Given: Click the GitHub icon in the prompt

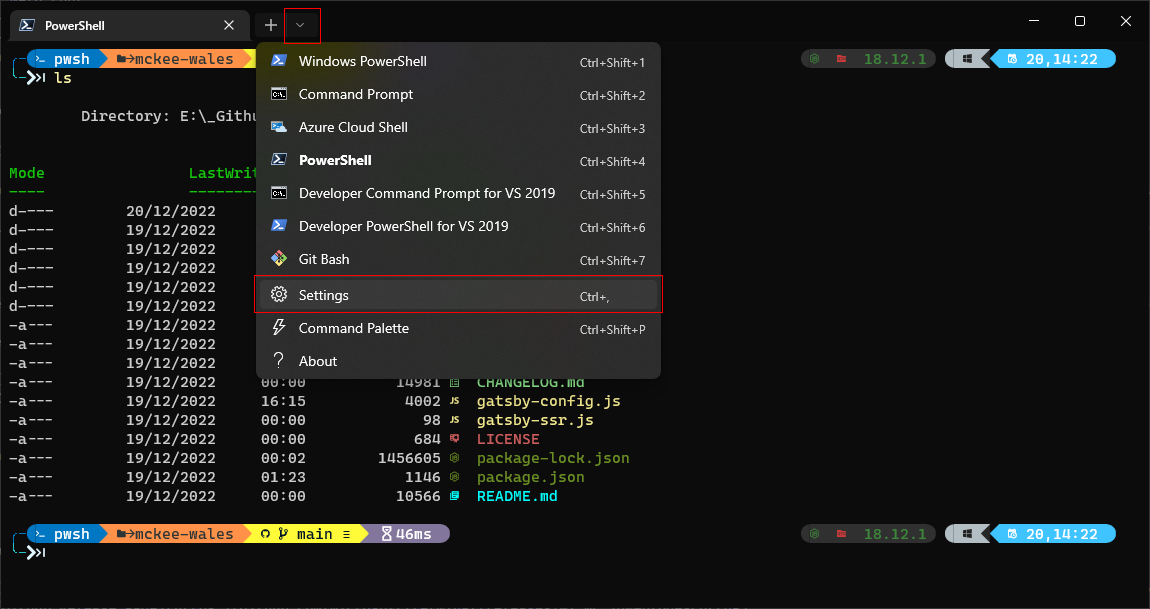Looking at the screenshot, I should [265, 534].
